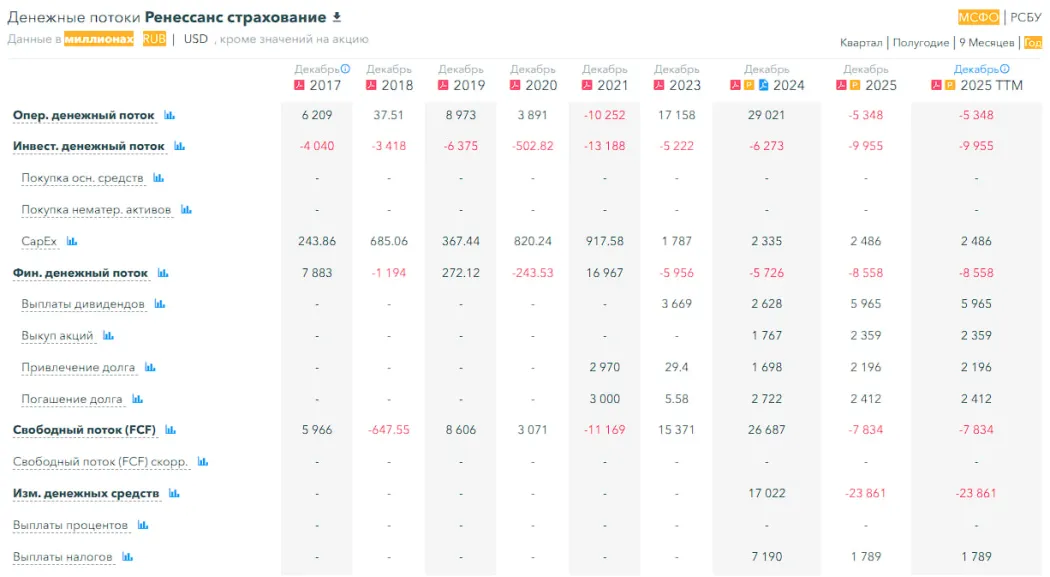This screenshot has height=577, width=1050.
Task: Open the миллионах units selector
Action: (x=99, y=39)
